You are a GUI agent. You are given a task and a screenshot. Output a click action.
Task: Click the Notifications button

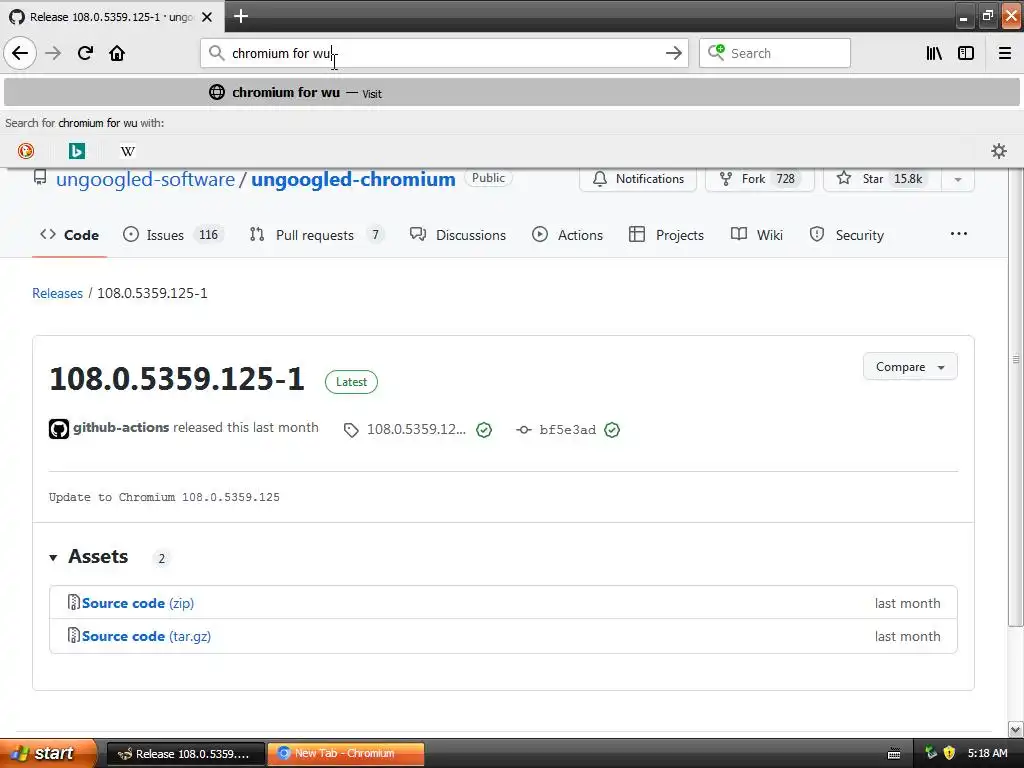tap(638, 179)
